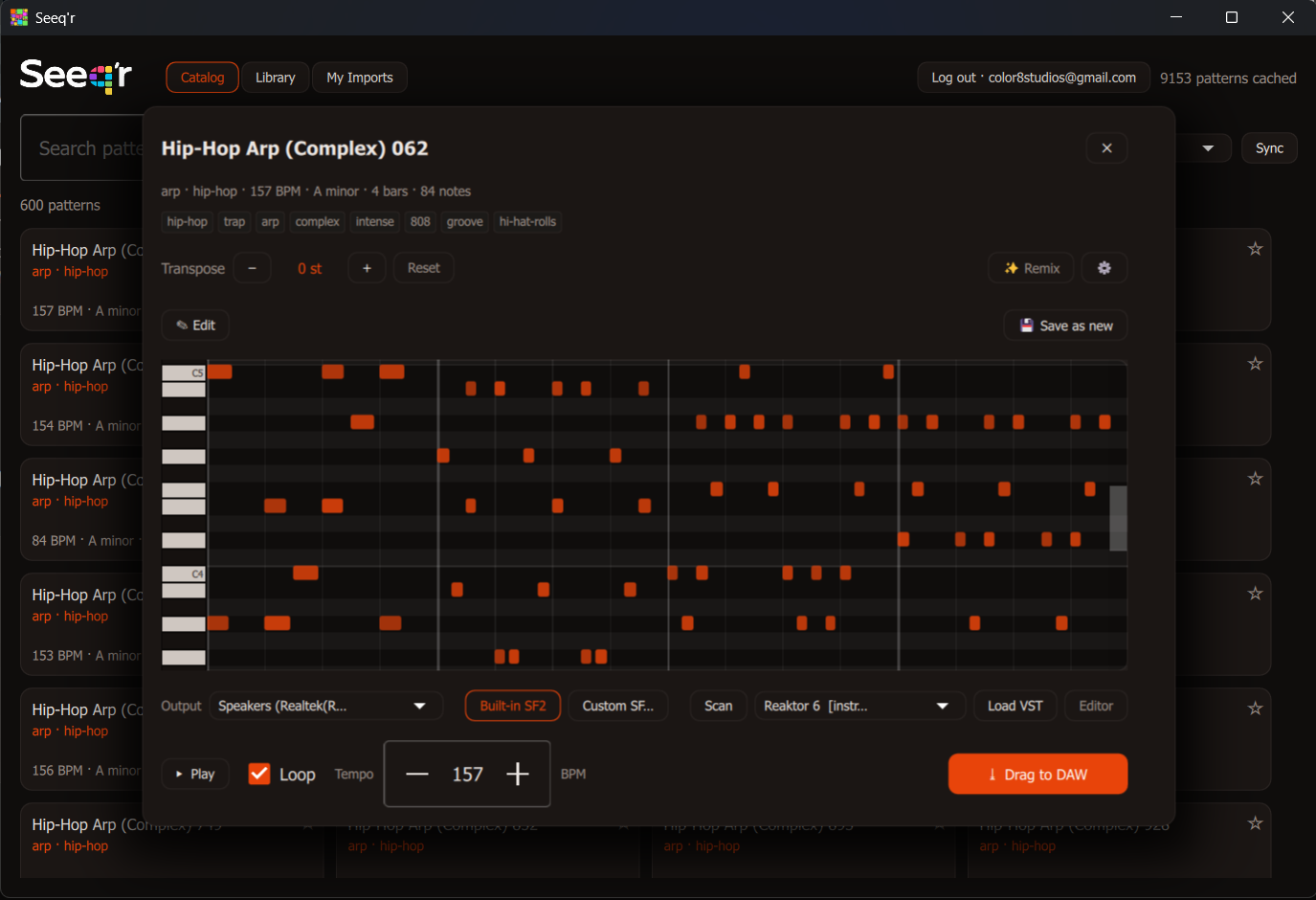This screenshot has height=900, width=1316.
Task: Select the 153 BPM pattern card
Action: pos(82,624)
